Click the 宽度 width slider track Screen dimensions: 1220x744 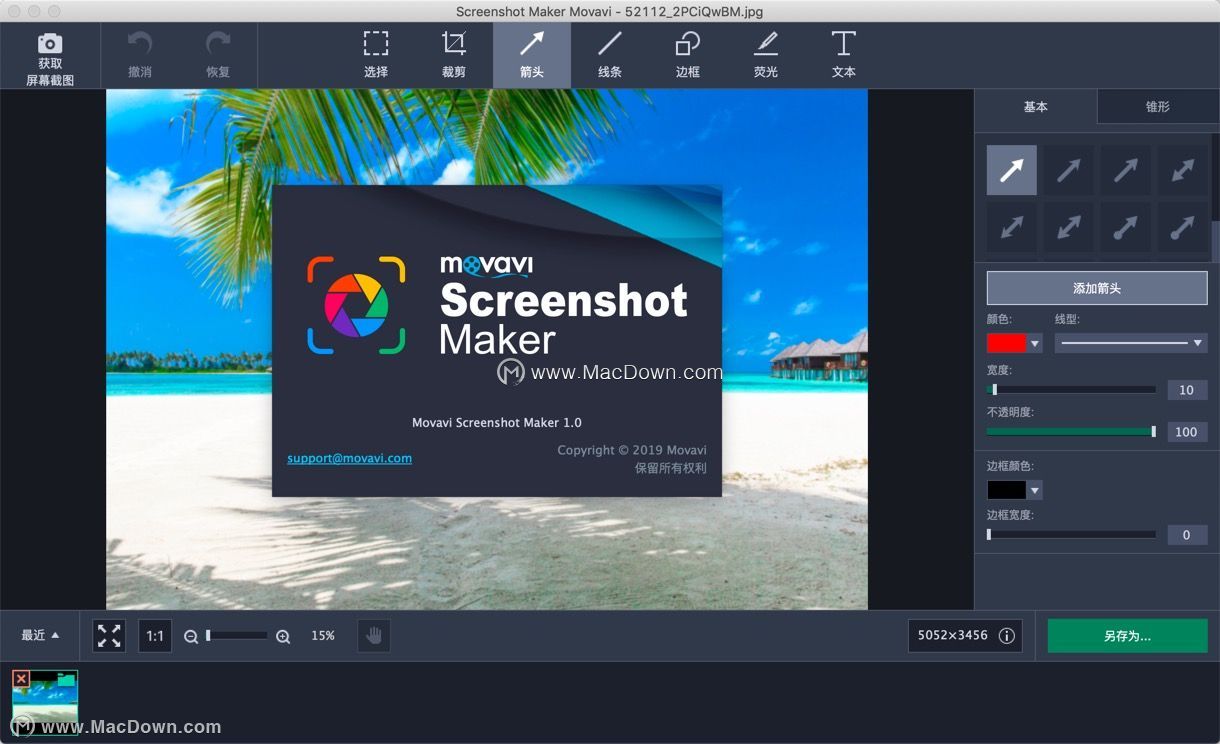(1071, 389)
